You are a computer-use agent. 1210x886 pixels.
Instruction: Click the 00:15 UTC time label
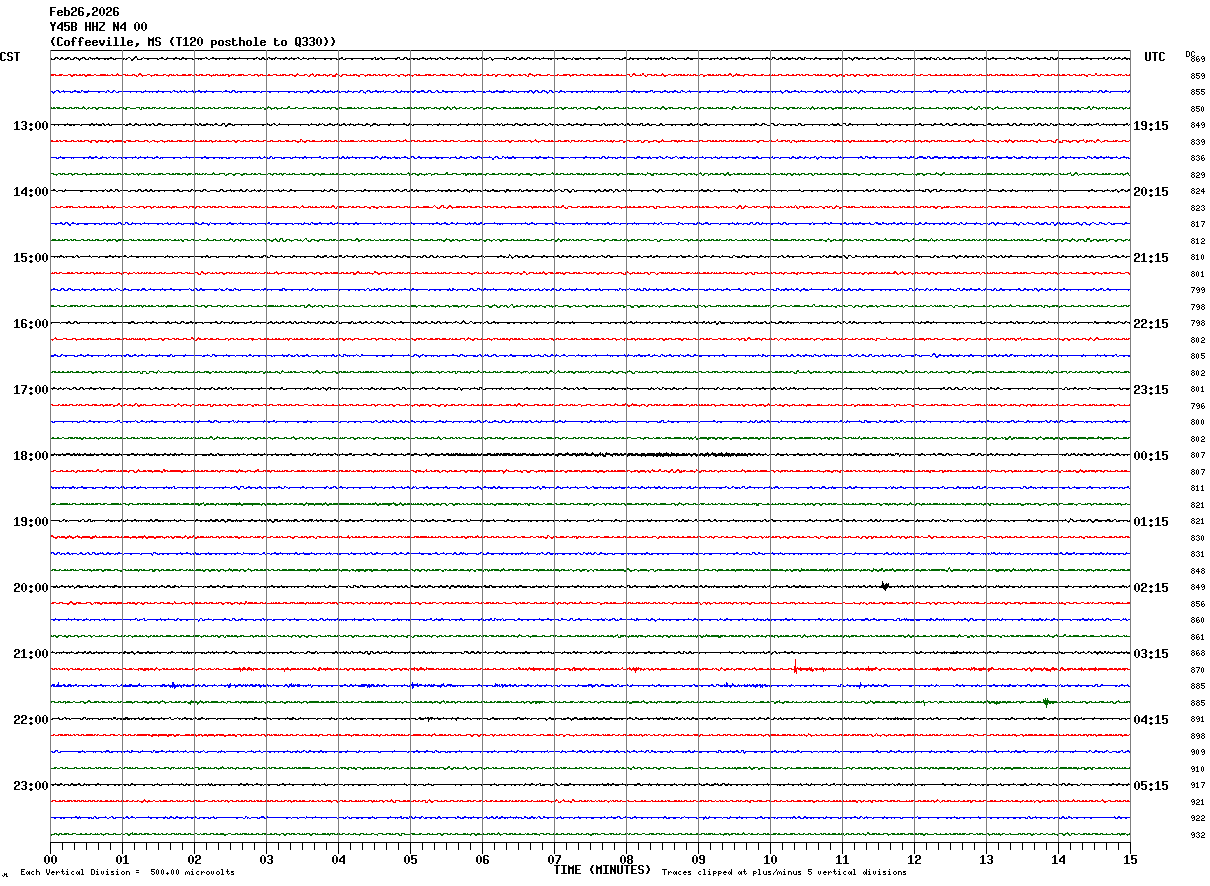pyautogui.click(x=1151, y=456)
